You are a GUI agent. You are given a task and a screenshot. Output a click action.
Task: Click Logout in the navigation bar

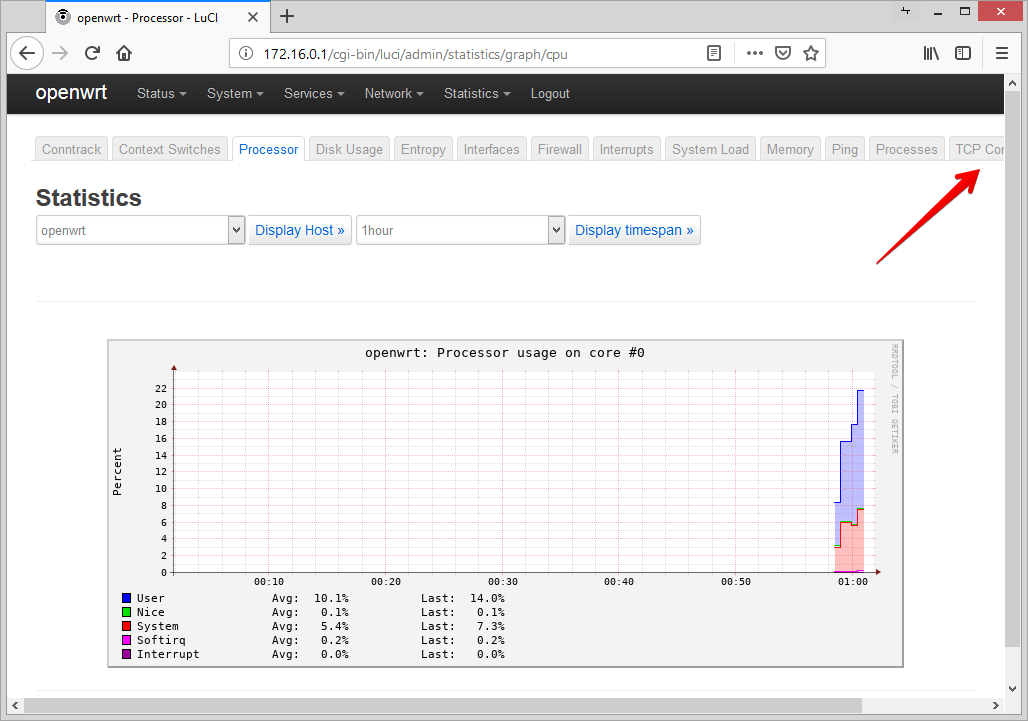point(549,94)
